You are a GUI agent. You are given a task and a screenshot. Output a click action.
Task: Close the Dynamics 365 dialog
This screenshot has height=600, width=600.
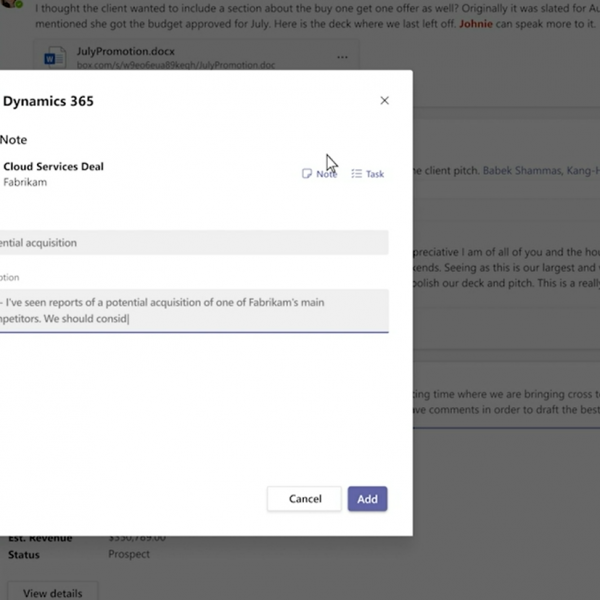coord(384,101)
